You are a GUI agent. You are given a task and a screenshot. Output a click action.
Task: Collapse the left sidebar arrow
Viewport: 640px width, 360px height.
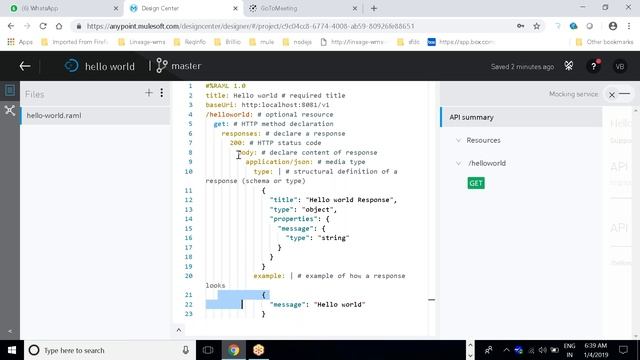(10, 331)
